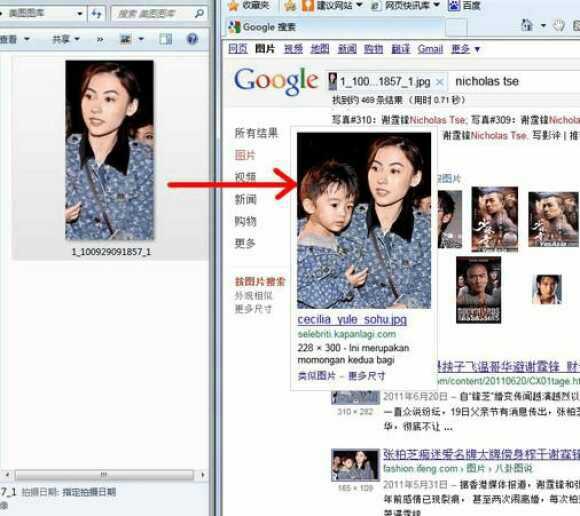
Task: Click 更多尺寸 link in image popup
Action: [x=366, y=377]
